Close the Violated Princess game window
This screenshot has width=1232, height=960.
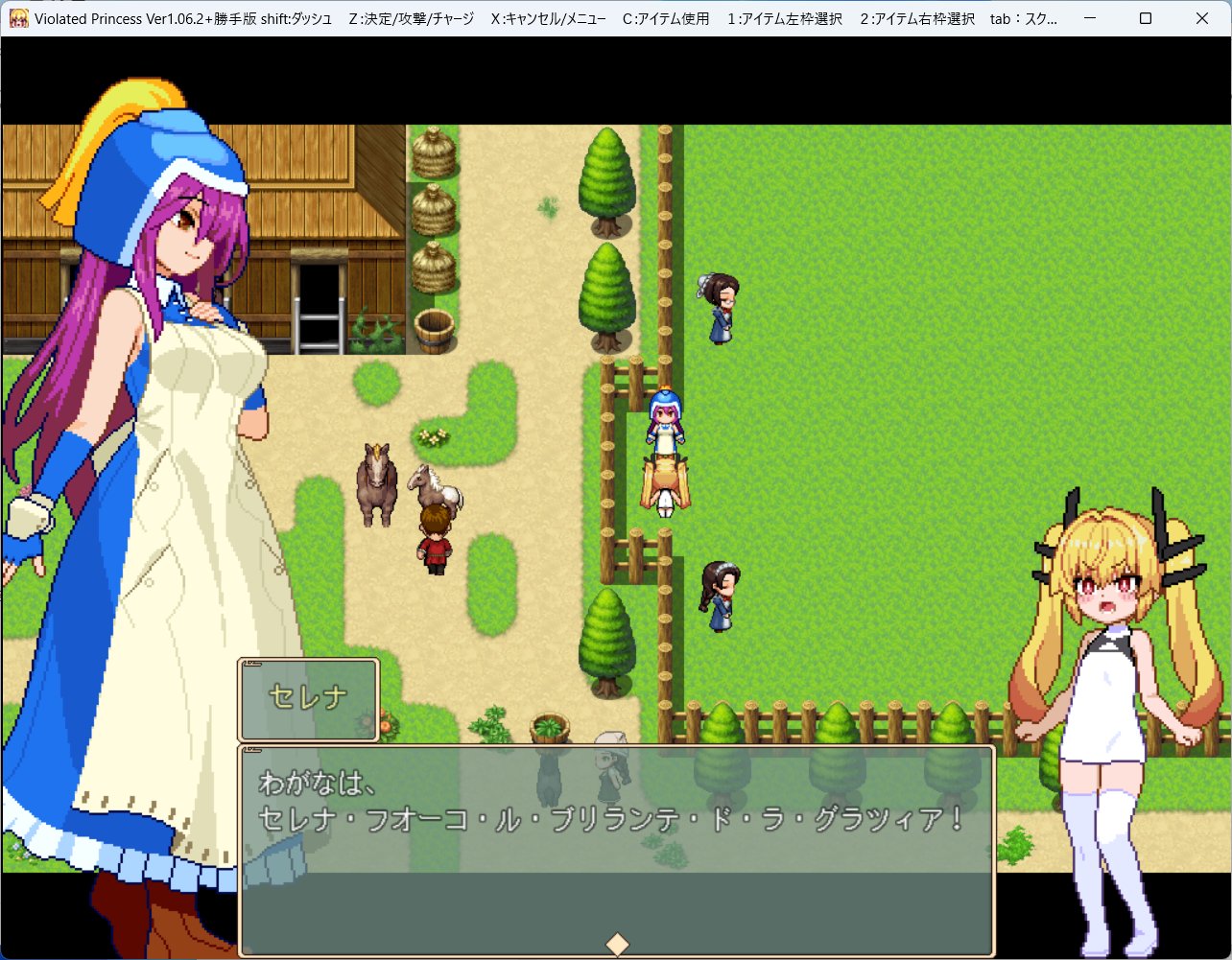1200,18
